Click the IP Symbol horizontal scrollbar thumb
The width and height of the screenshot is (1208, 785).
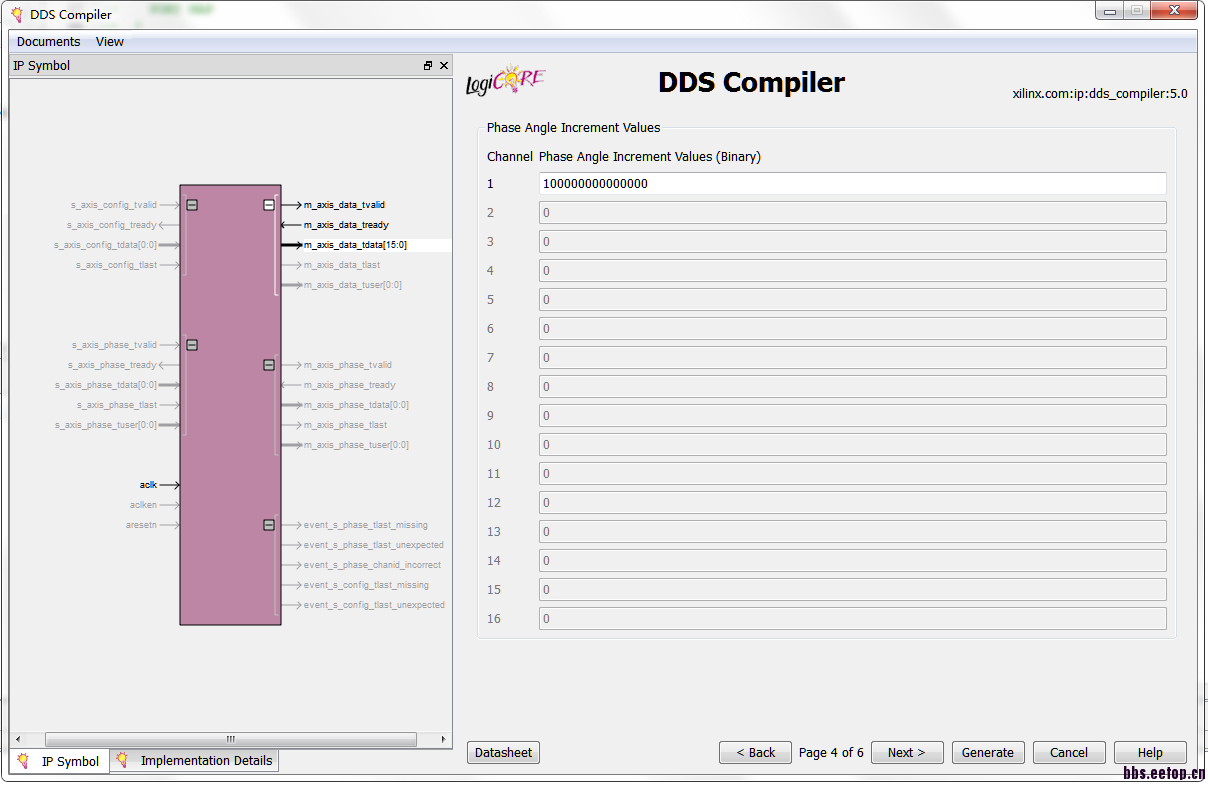[231, 739]
